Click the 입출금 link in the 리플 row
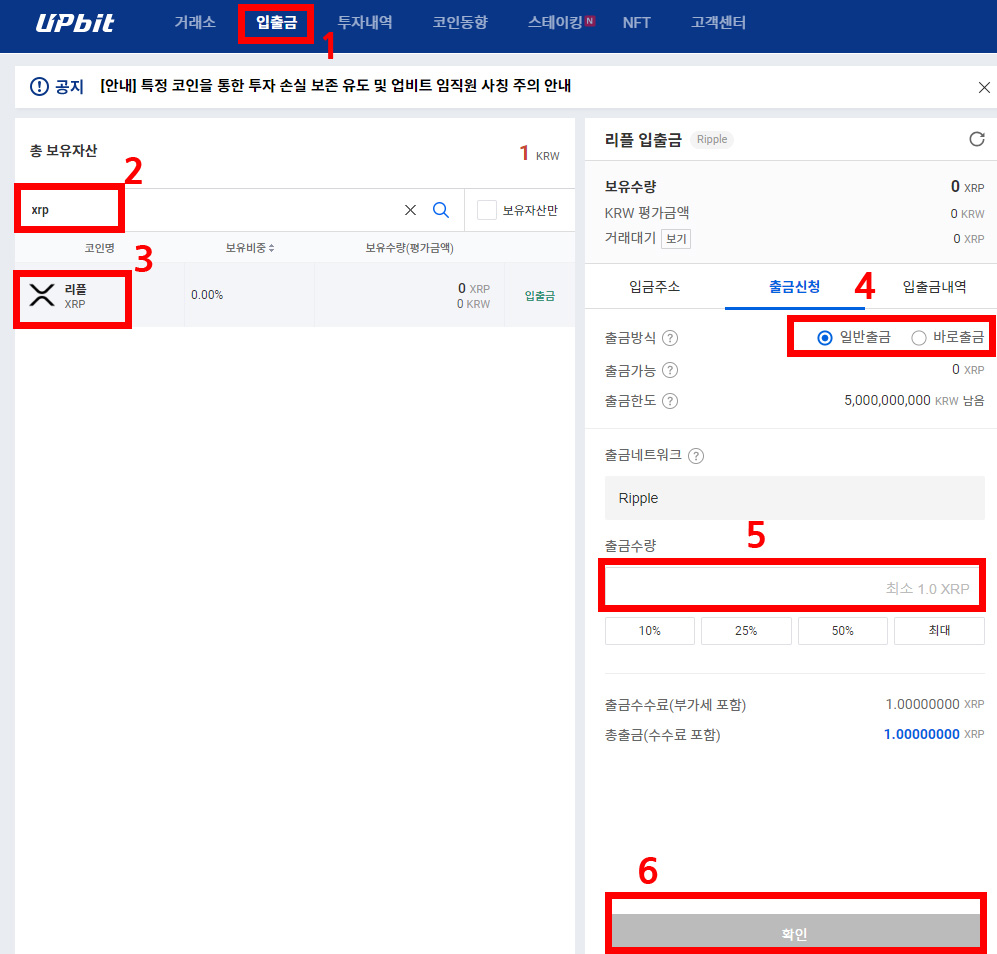The image size is (997, 954). (540, 296)
